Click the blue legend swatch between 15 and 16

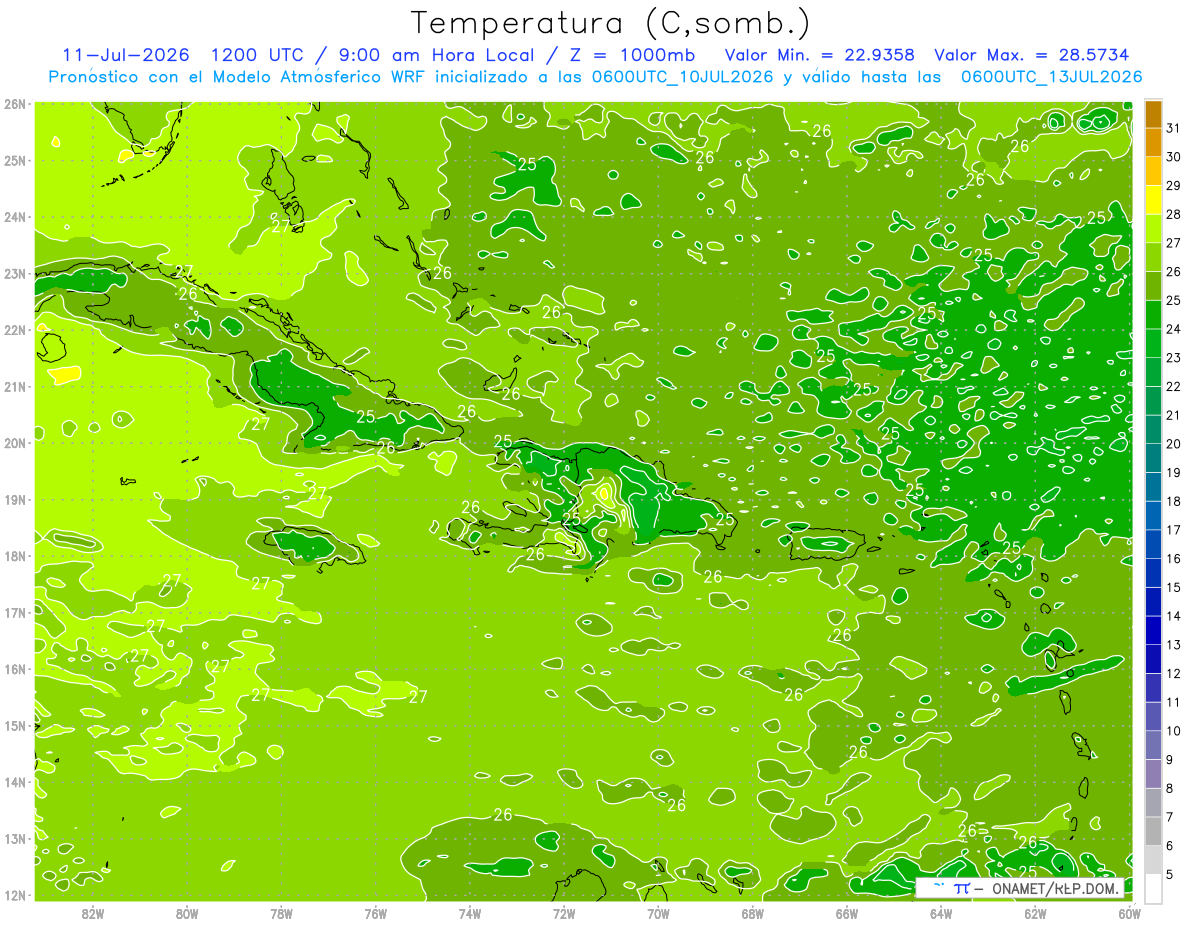click(1154, 573)
